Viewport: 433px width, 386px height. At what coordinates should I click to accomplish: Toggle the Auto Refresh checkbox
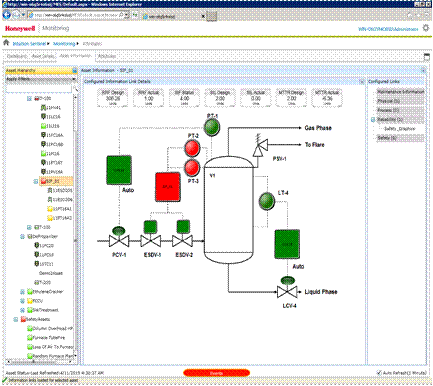pyautogui.click(x=379, y=372)
